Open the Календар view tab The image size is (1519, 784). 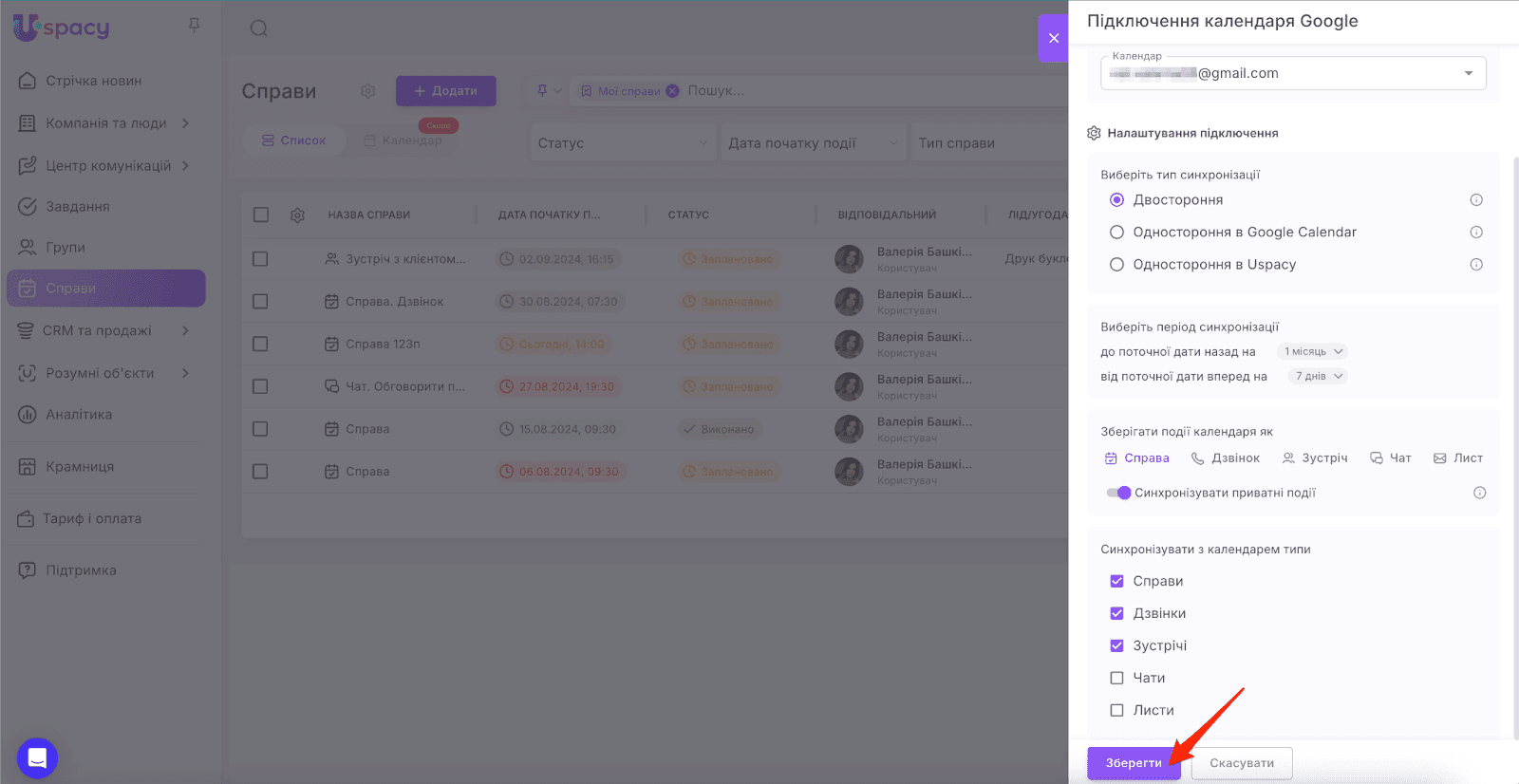403,140
